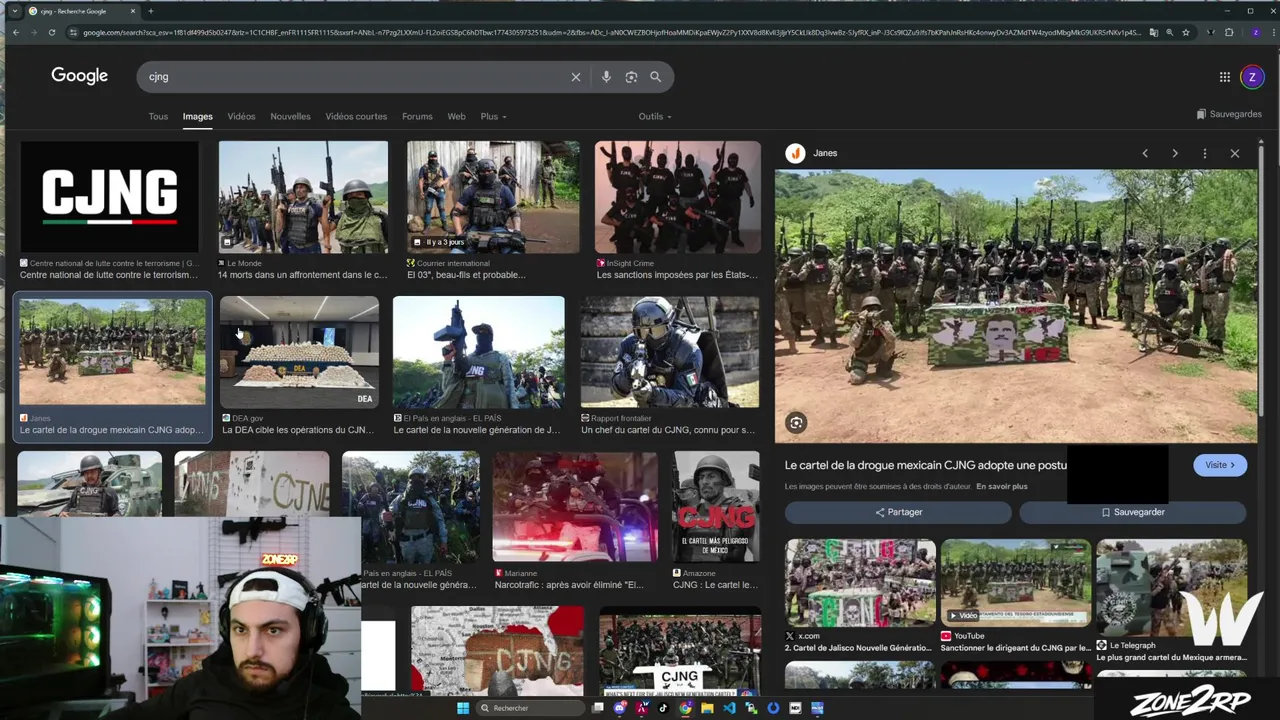Switch to the Vidéos tab
This screenshot has width=1280, height=720.
pyautogui.click(x=241, y=116)
